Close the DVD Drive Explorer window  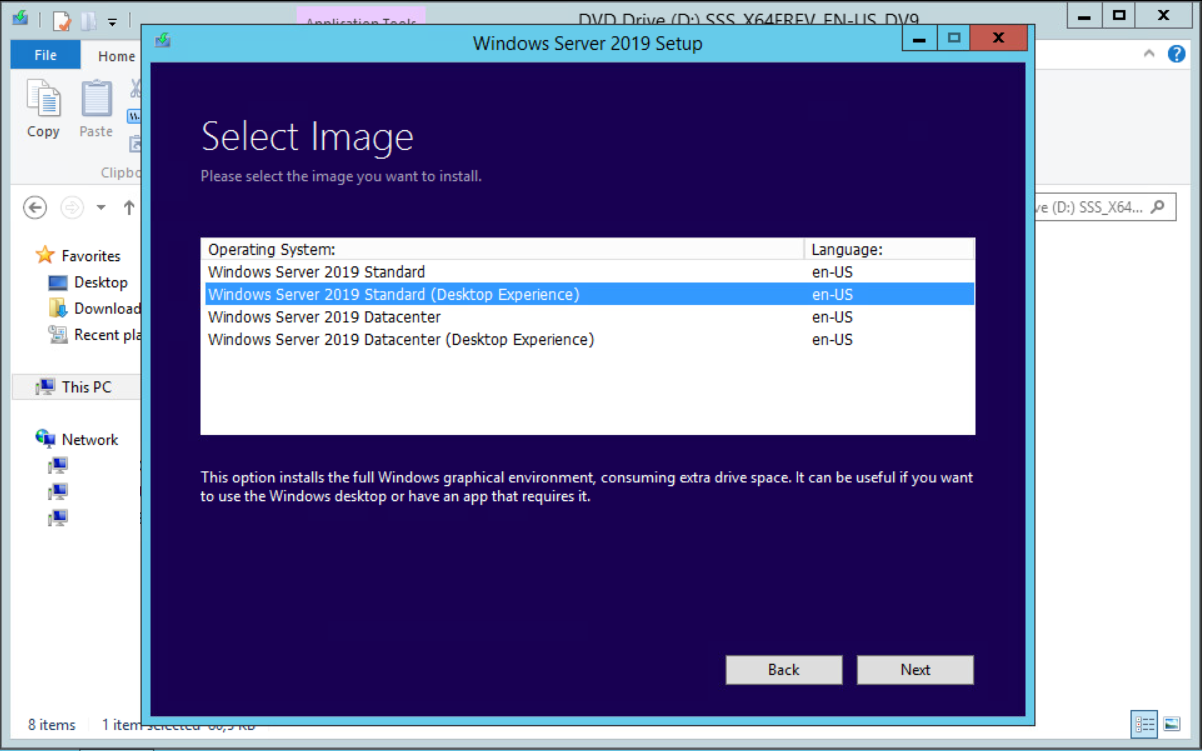point(1163,15)
